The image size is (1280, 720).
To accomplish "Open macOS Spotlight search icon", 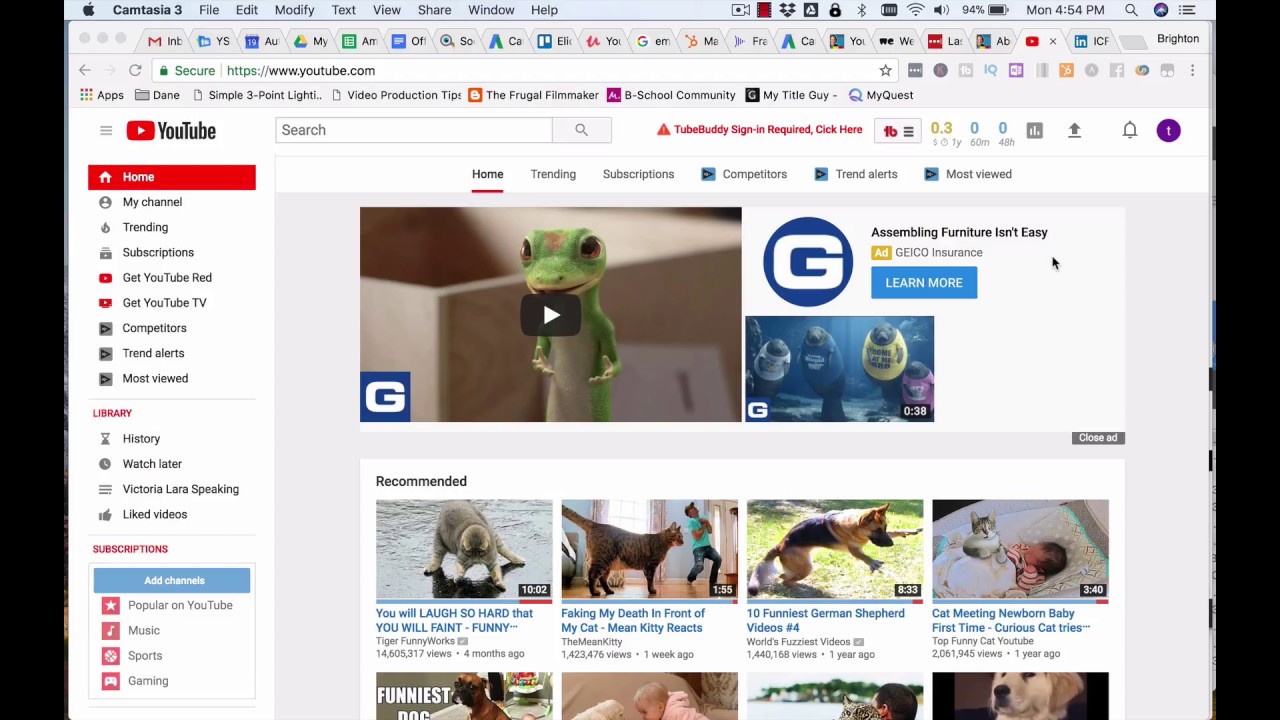I will [x=1131, y=10].
